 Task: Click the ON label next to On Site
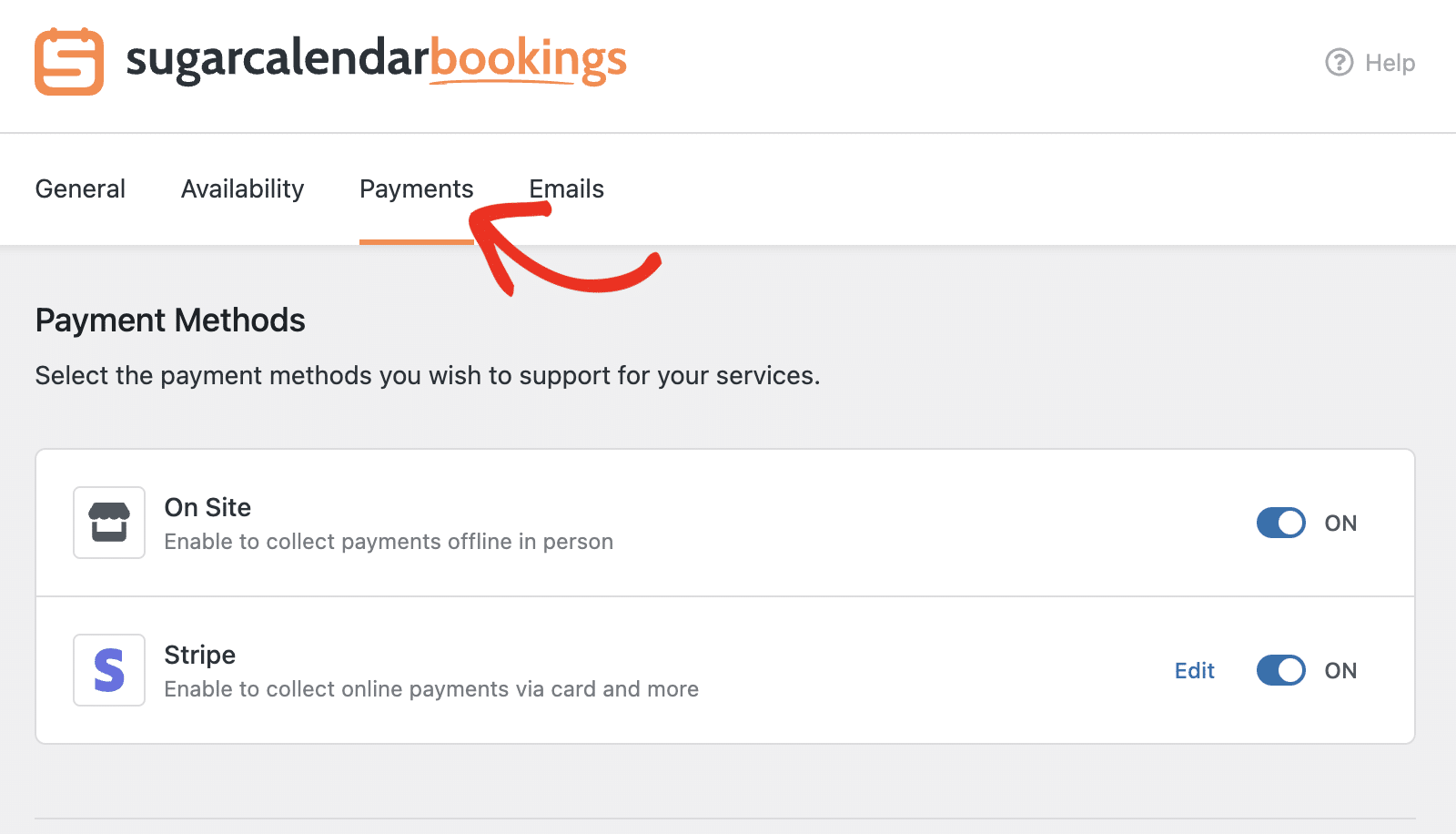point(1341,523)
